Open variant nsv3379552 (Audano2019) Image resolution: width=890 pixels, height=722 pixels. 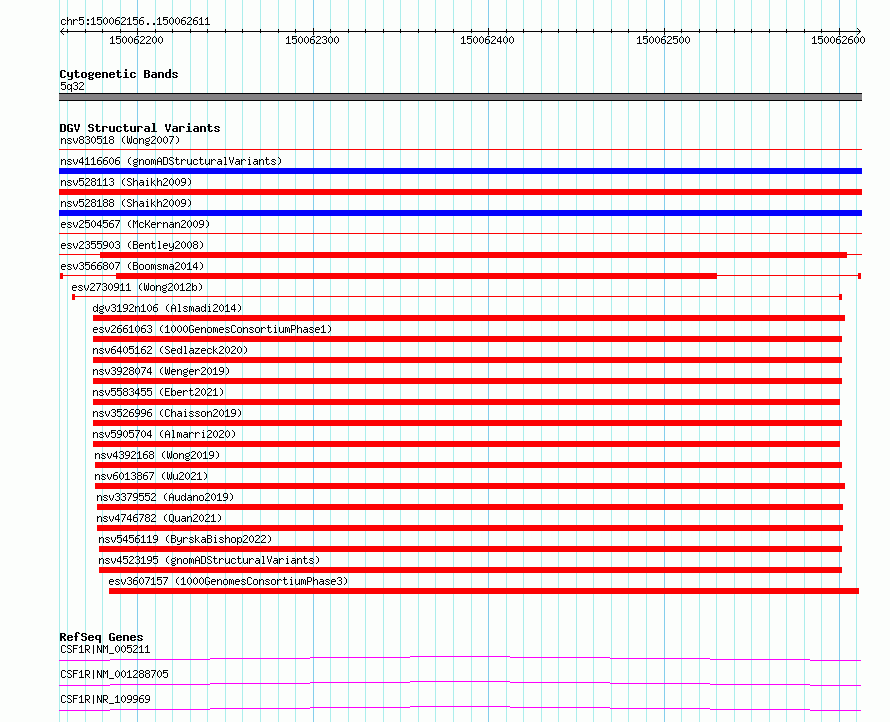tap(165, 497)
